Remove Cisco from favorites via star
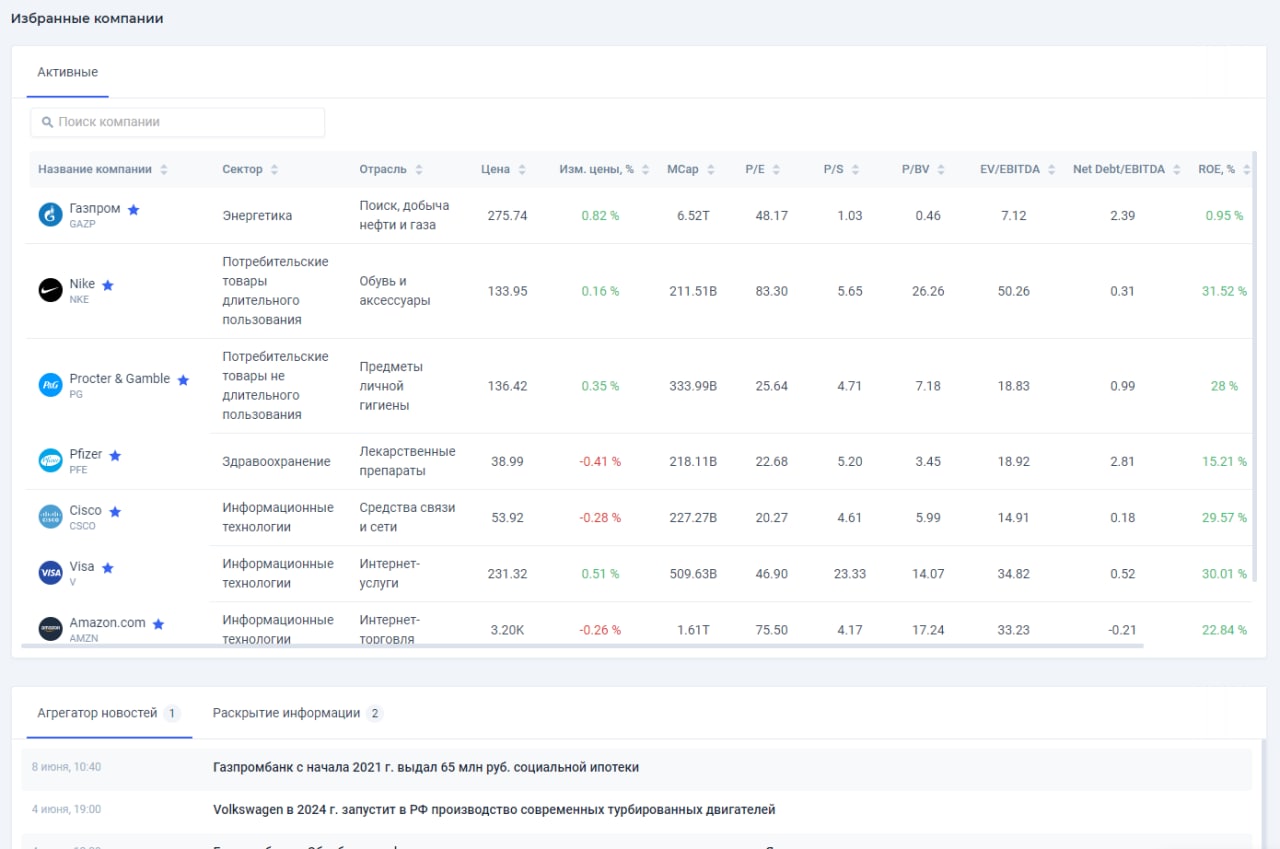 [x=115, y=511]
